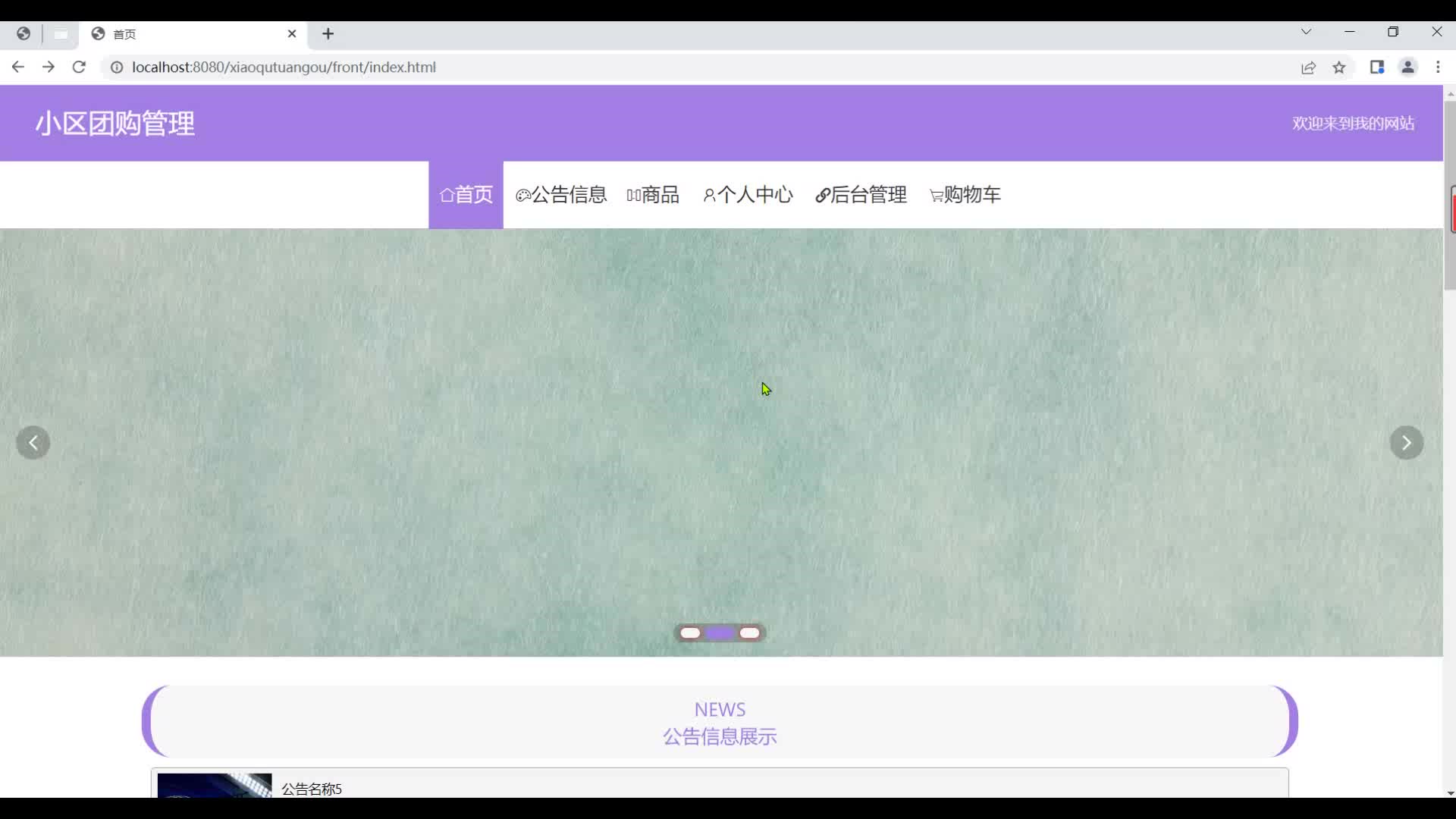Click the address bar URL
This screenshot has height=819, width=1456.
pyautogui.click(x=284, y=67)
